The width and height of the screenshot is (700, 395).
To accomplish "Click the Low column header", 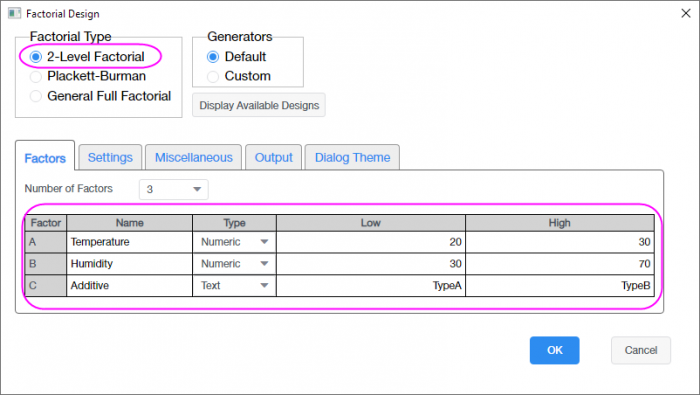I will click(371, 223).
